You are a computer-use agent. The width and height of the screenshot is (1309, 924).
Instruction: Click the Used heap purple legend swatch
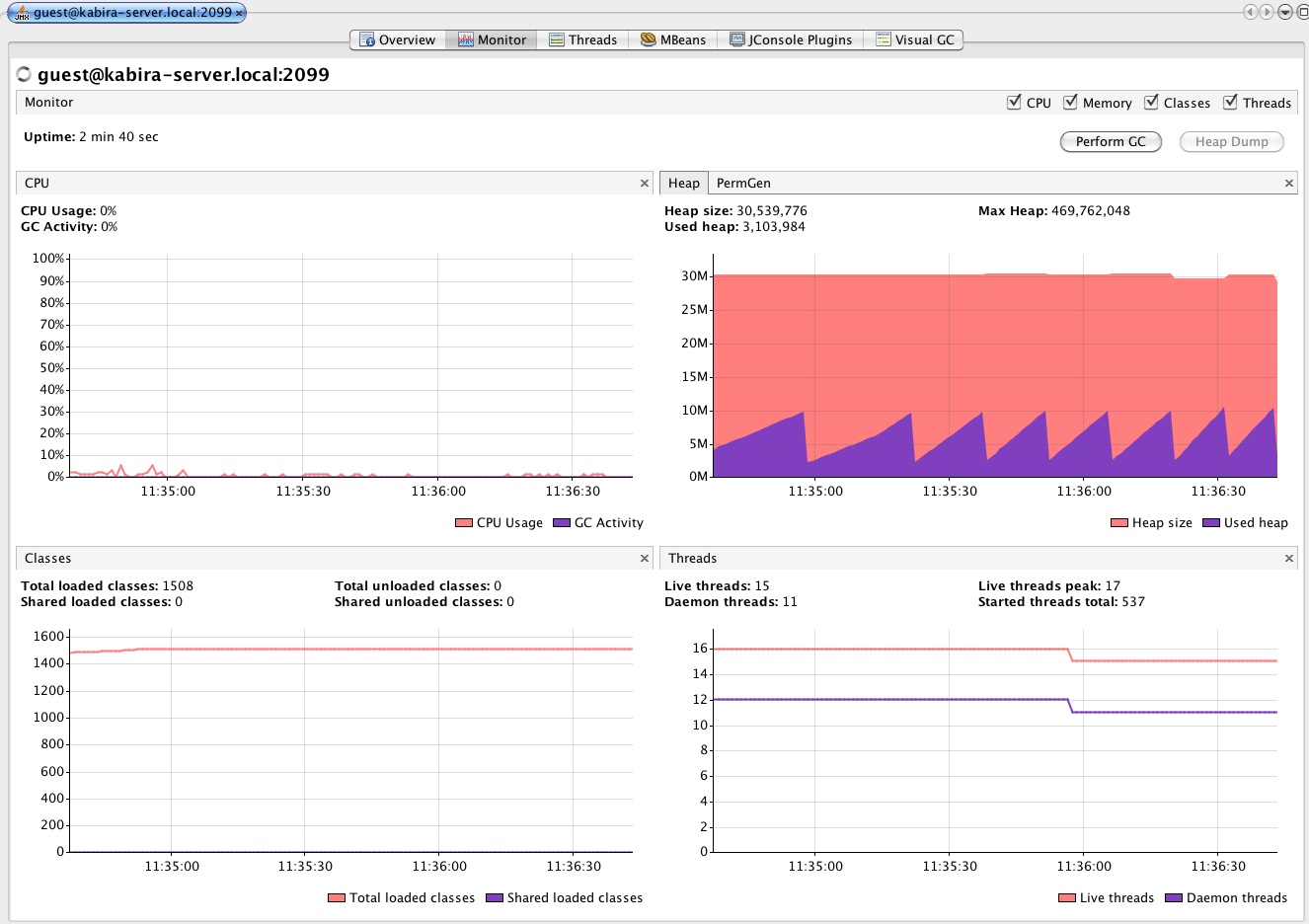click(1211, 523)
